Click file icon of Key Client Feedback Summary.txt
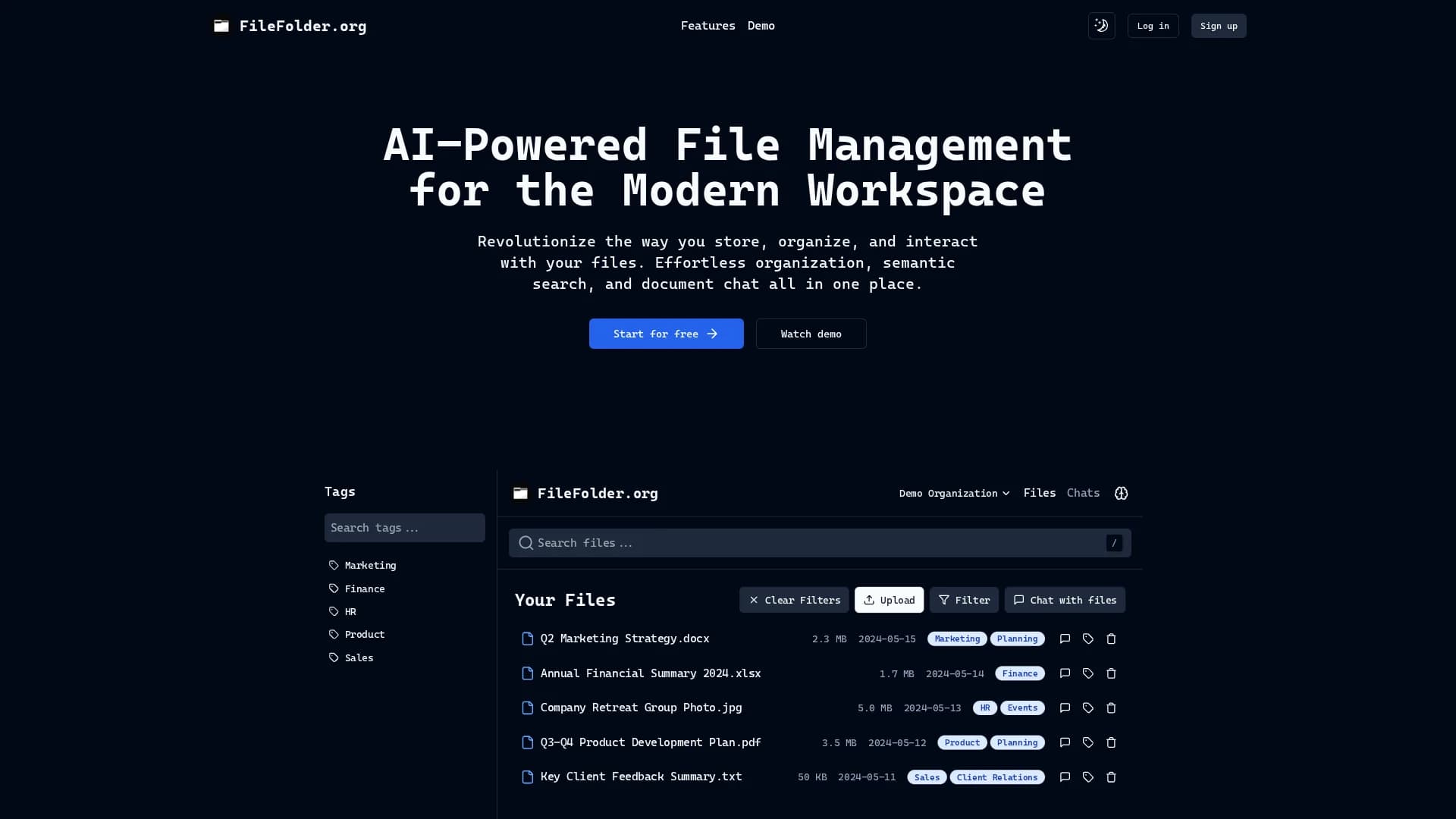 [x=528, y=777]
